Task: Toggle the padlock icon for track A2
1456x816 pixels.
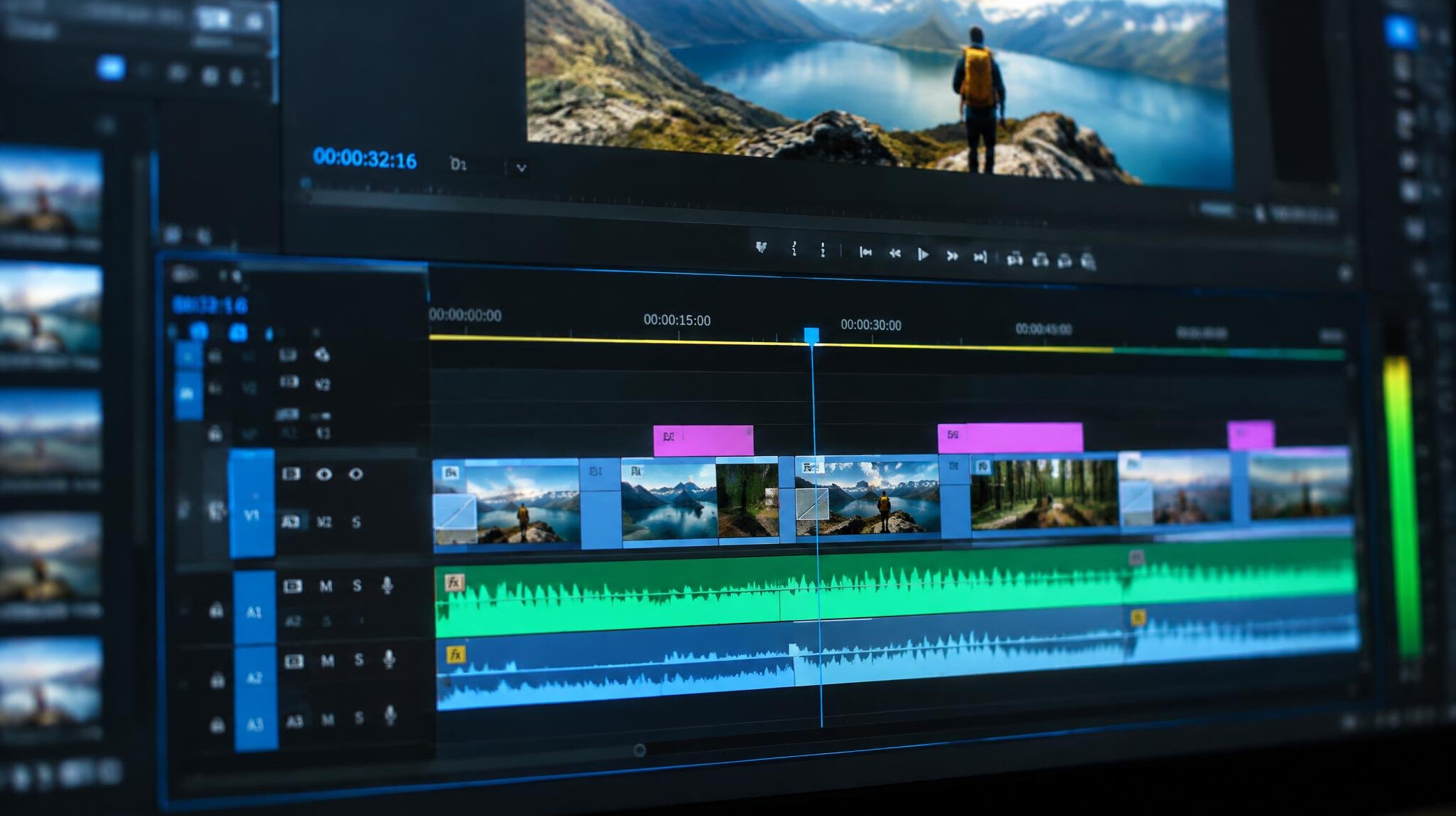Action: [x=217, y=680]
